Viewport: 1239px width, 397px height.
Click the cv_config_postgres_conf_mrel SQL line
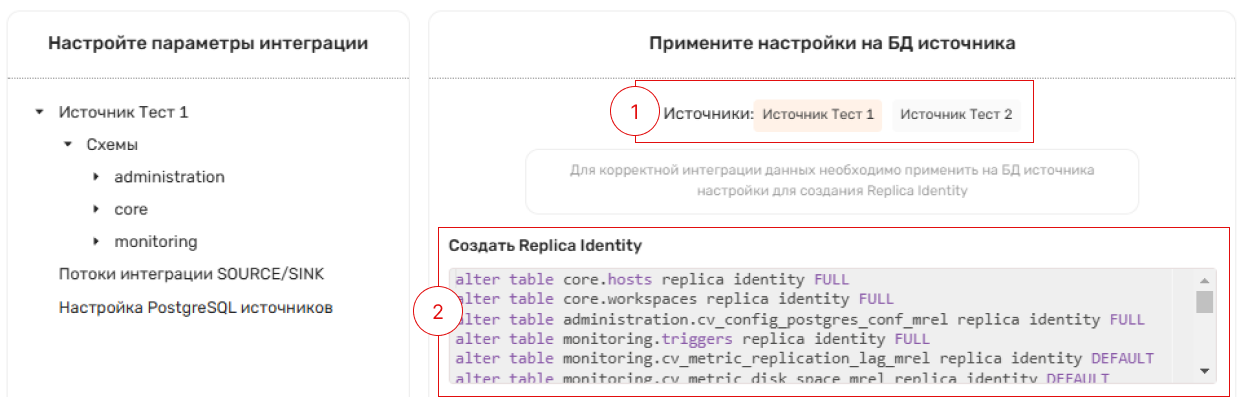point(799,320)
